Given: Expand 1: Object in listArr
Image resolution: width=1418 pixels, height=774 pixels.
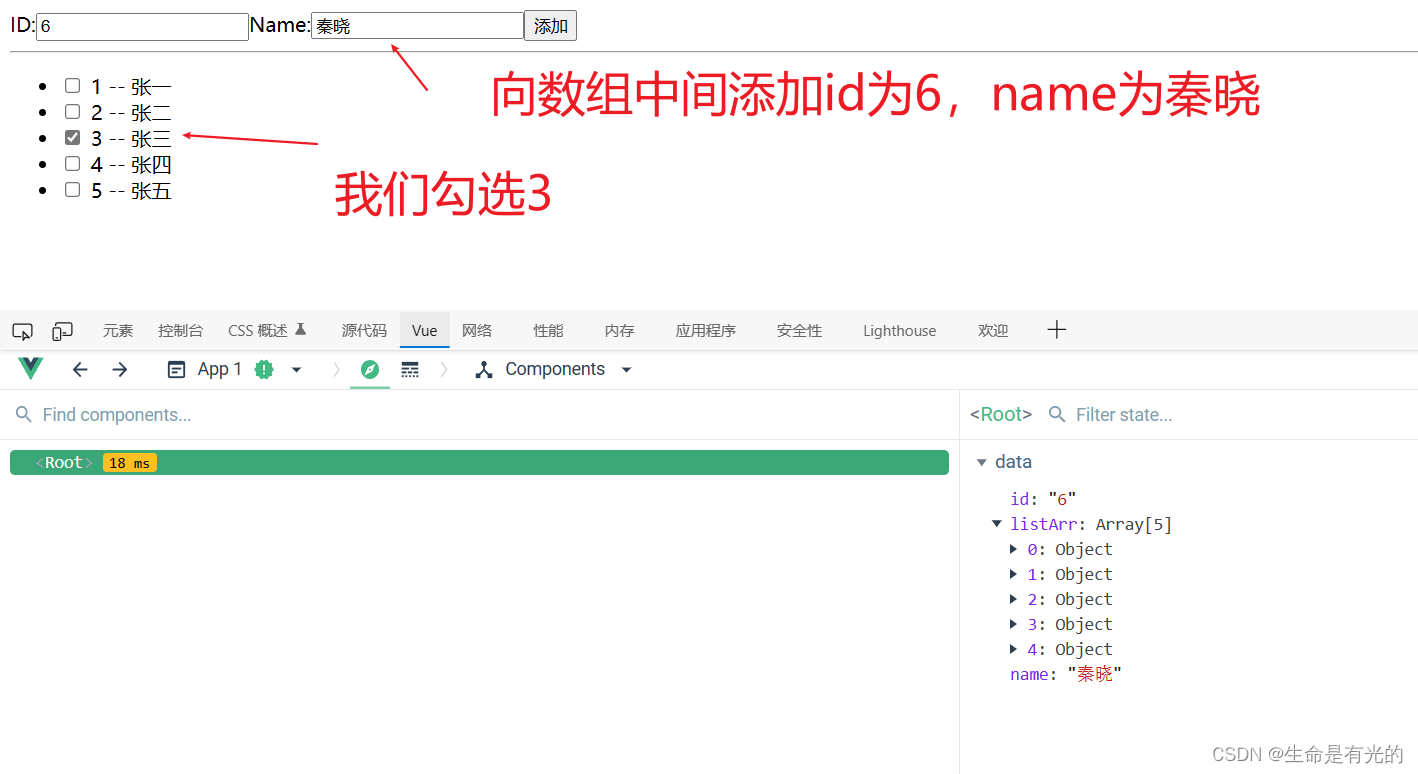Looking at the screenshot, I should [x=1013, y=574].
